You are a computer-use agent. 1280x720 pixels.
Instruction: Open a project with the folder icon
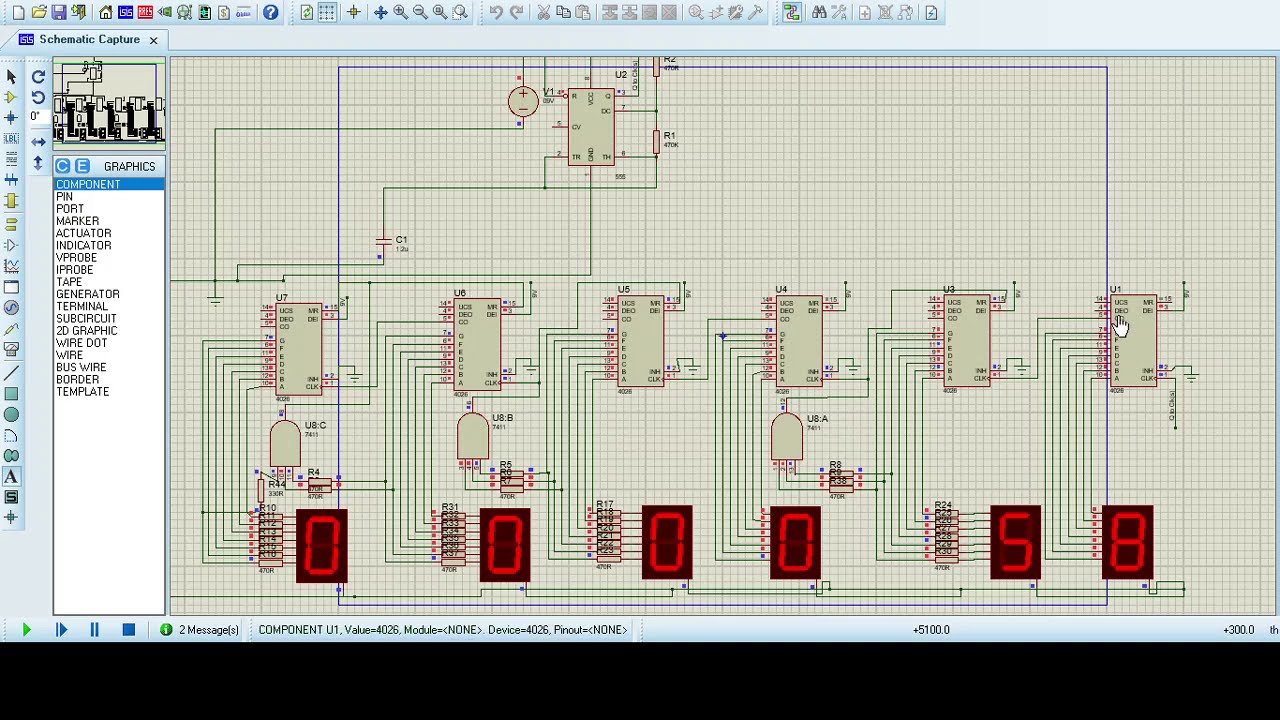(38, 13)
